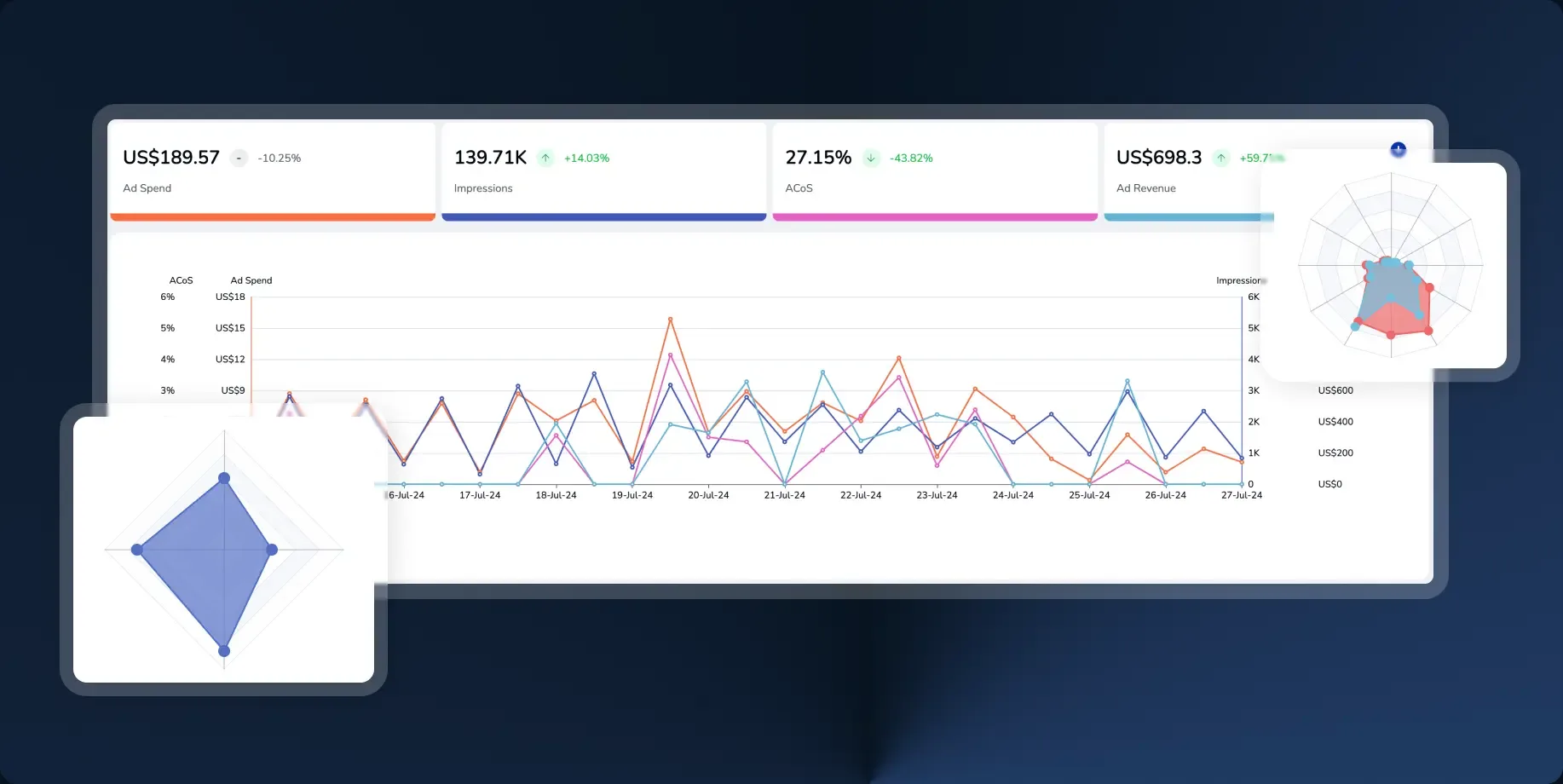
Task: Click the Ad Spend axis title
Action: point(251,280)
